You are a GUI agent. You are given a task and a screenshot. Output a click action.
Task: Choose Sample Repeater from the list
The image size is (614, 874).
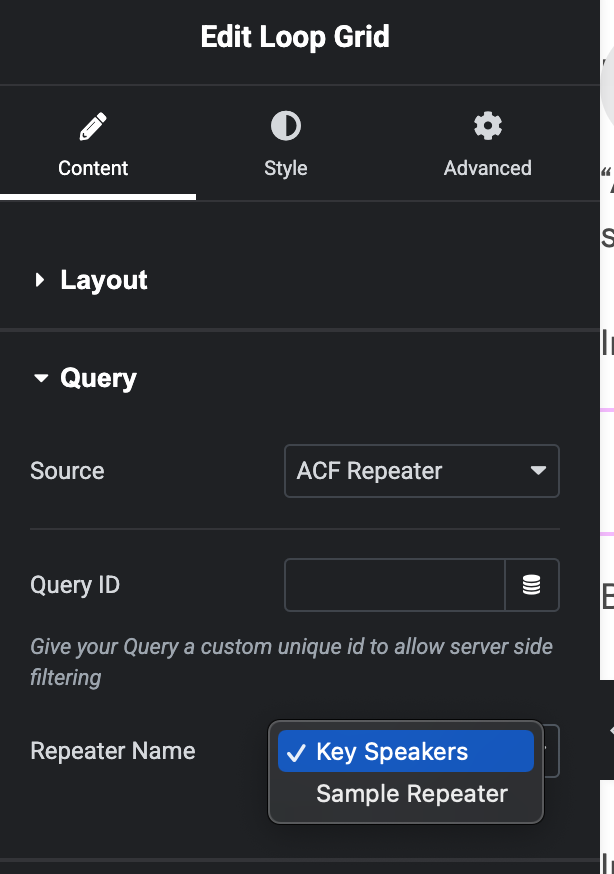pyautogui.click(x=411, y=793)
